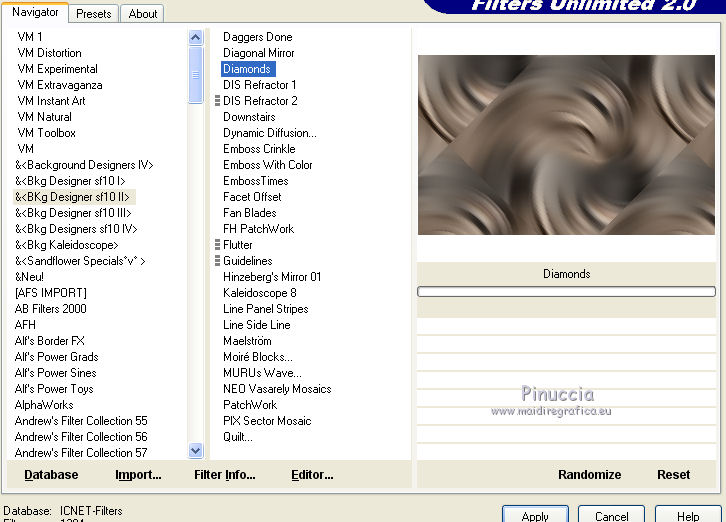Select VM Toolbox category
The image size is (726, 522).
46,133
